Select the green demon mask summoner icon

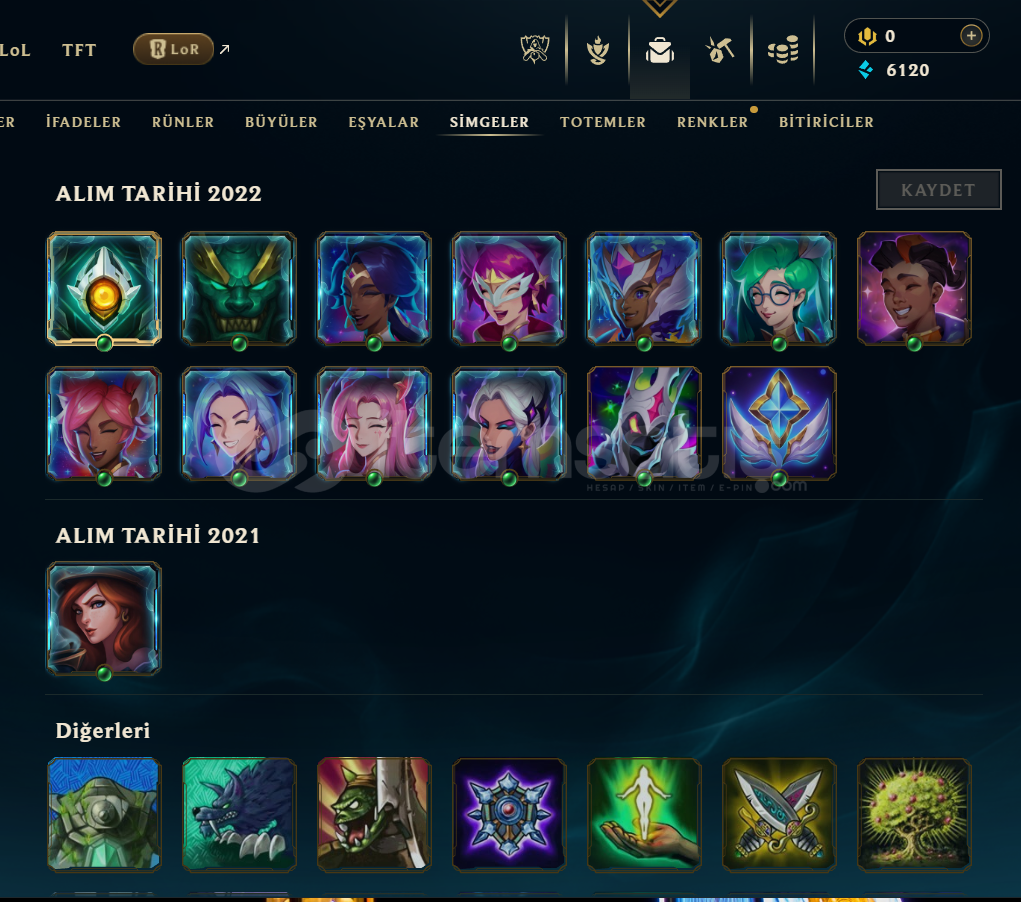pos(239,289)
